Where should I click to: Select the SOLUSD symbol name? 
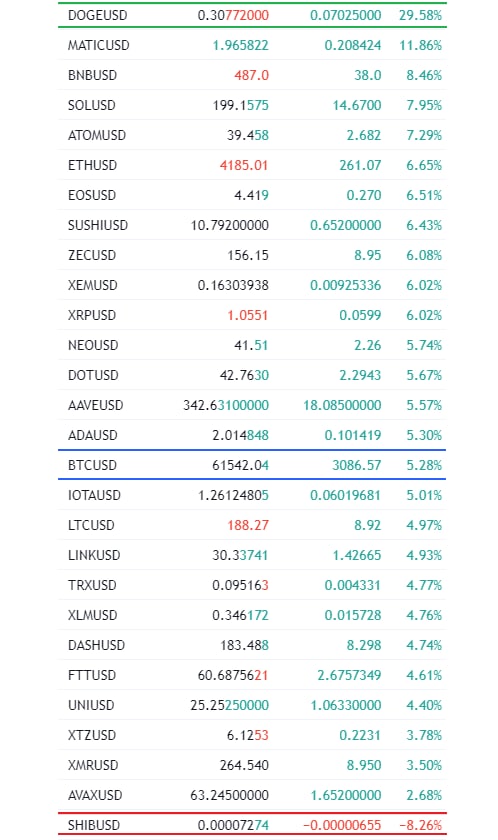tap(92, 105)
